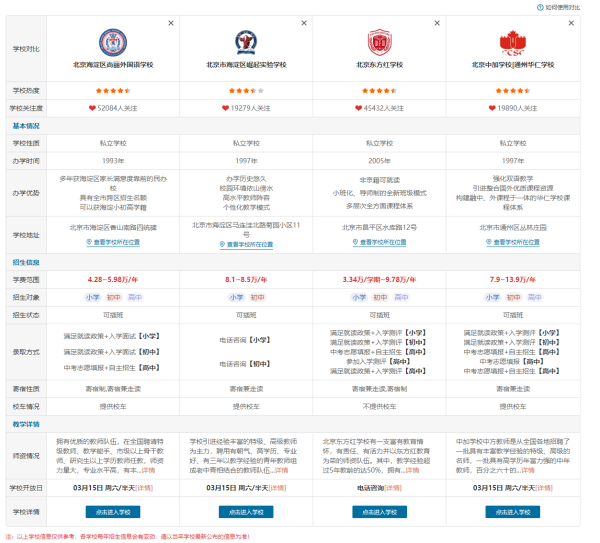Click 点击进入学校 button for 北京中加学校
600x543 pixels.
click(x=513, y=511)
